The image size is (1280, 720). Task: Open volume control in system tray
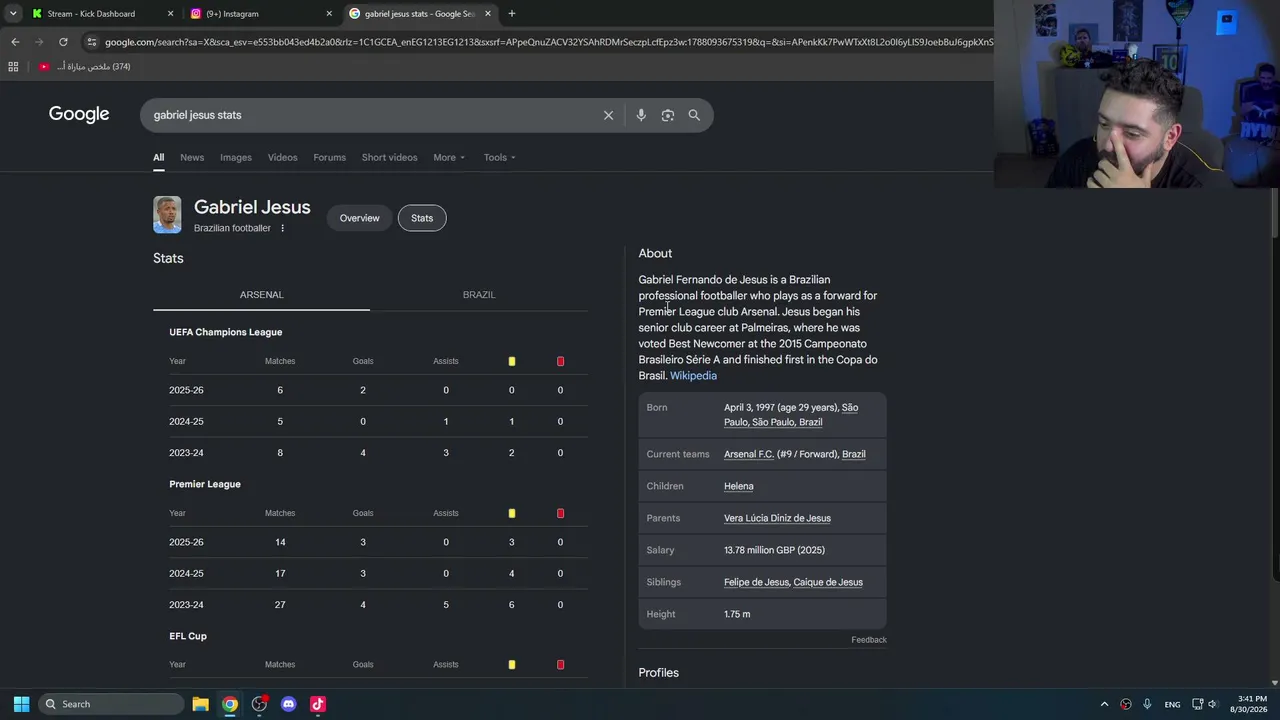[x=1213, y=704]
